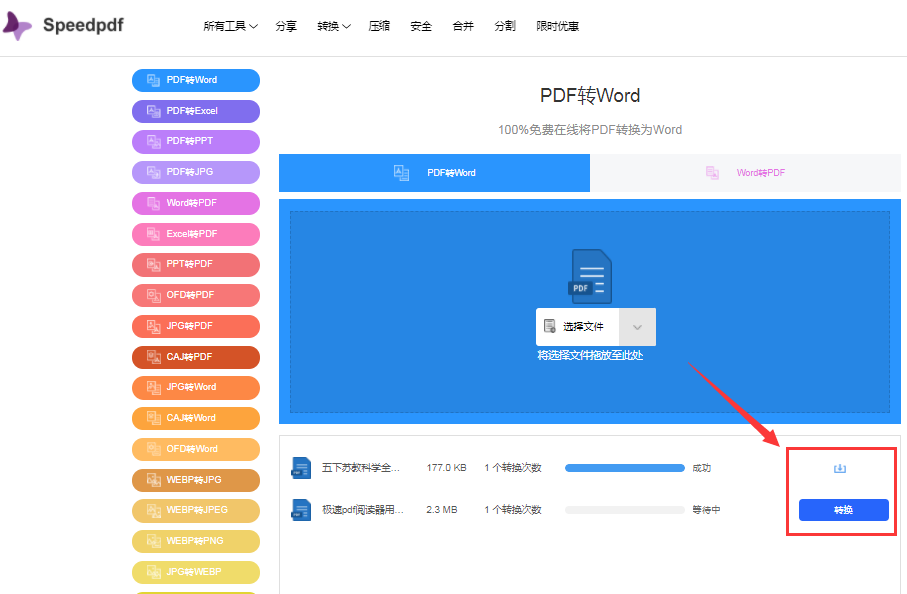The height and width of the screenshot is (594, 907).
Task: Click the JPG转WEBP sidebar icon
Action: coord(153,572)
